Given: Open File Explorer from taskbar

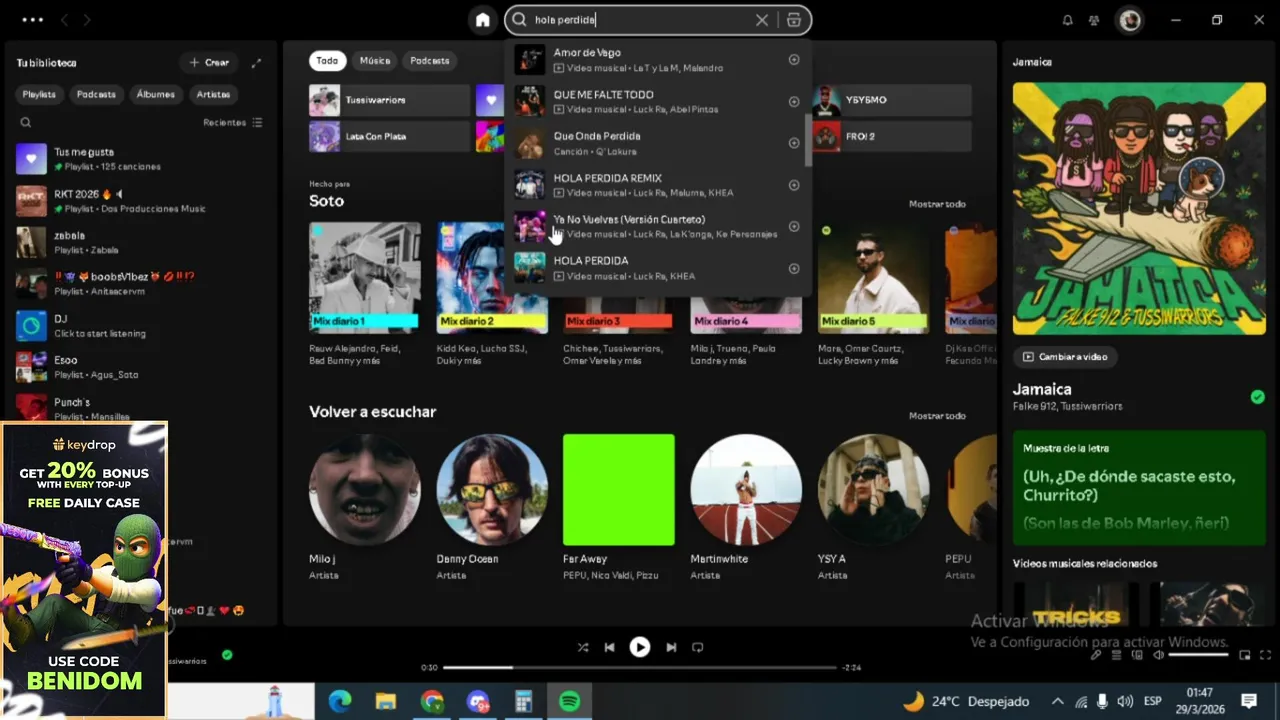Looking at the screenshot, I should (386, 701).
